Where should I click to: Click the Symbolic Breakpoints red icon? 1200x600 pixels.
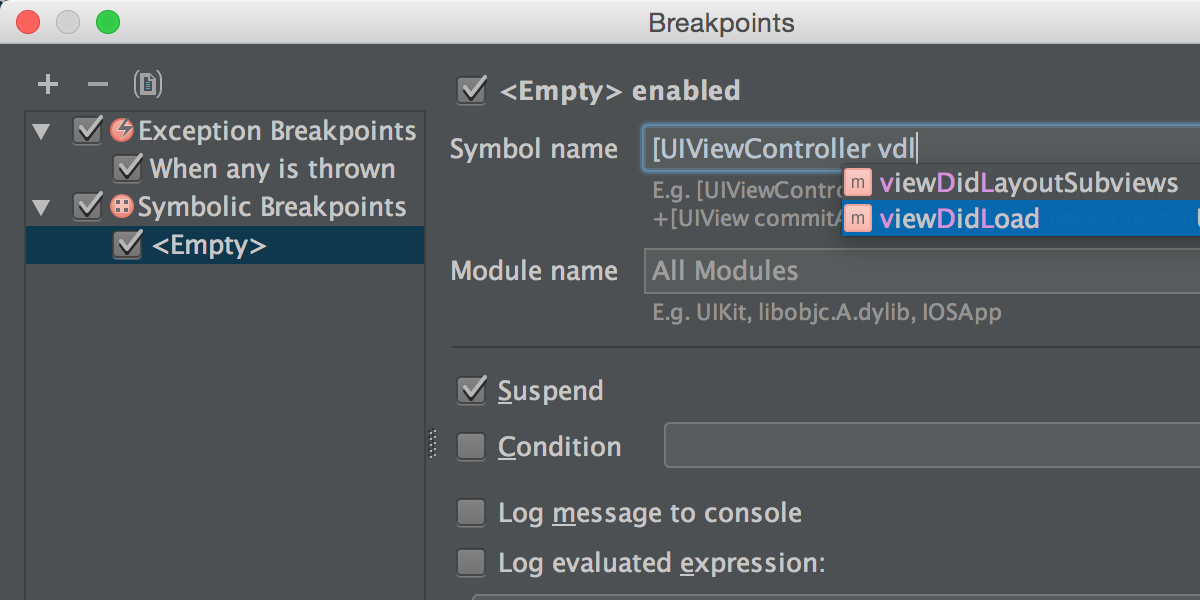[x=122, y=207]
